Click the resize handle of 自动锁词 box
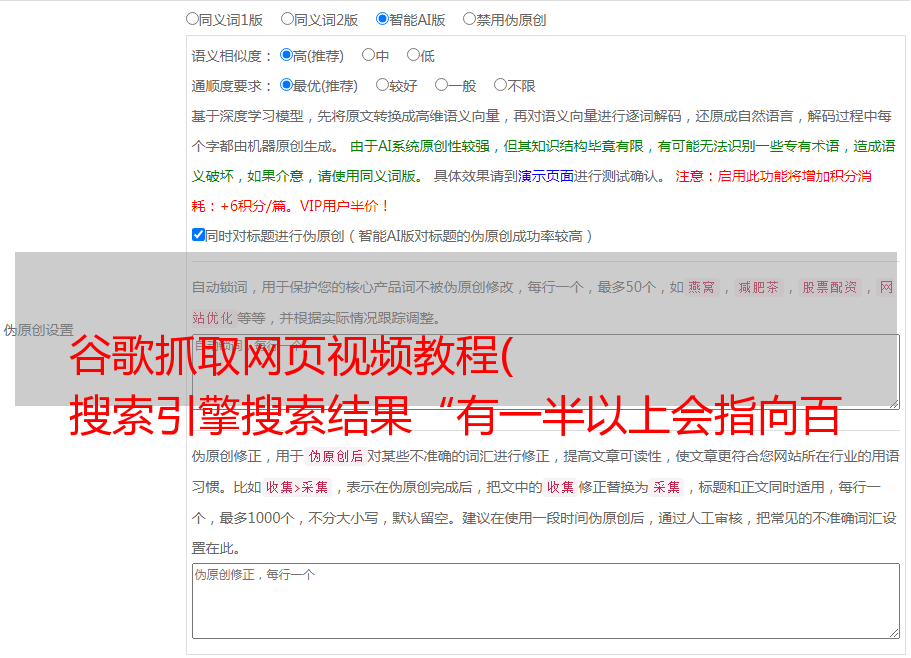The width and height of the screenshot is (911, 658). (893, 402)
